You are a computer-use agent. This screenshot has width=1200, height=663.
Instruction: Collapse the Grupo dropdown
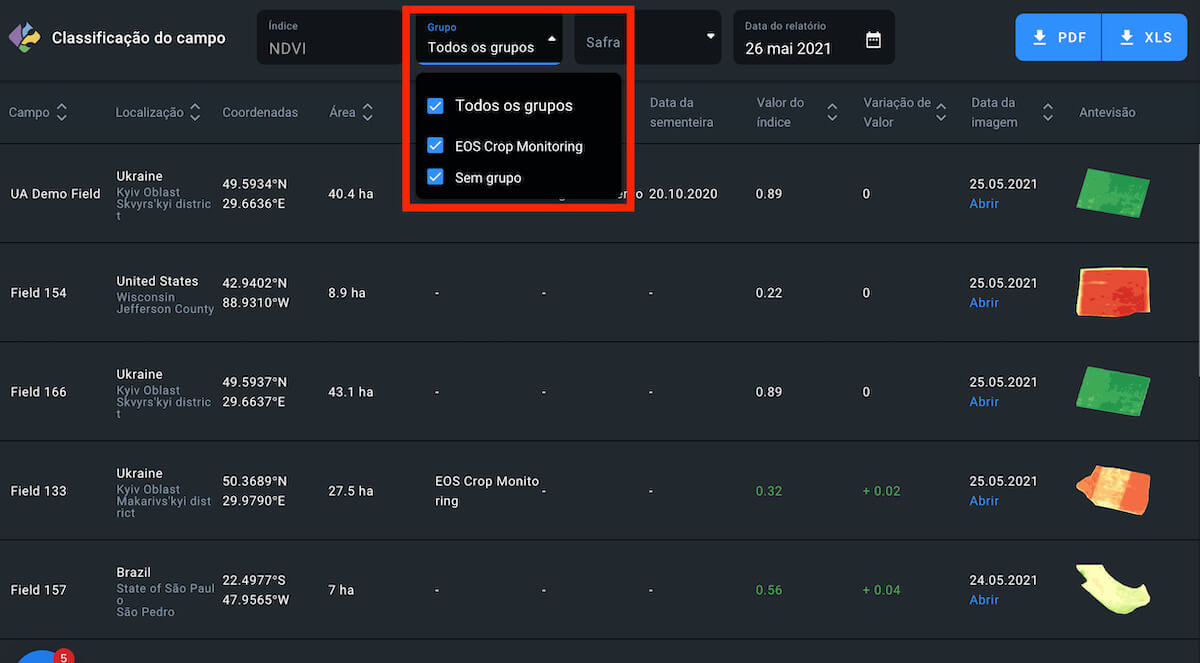pyautogui.click(x=552, y=40)
